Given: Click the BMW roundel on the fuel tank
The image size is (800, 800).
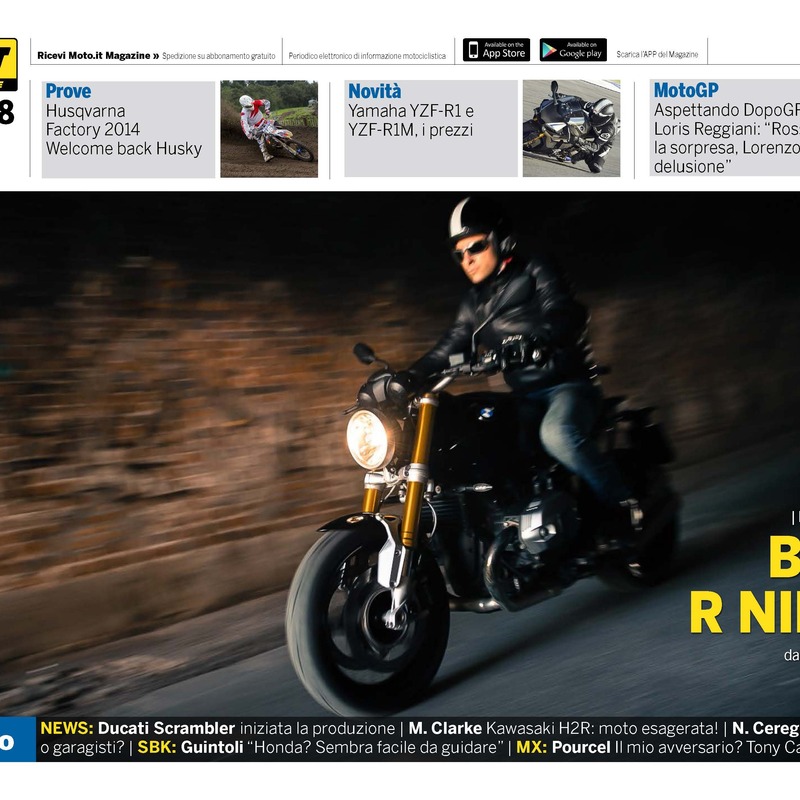Looking at the screenshot, I should click(x=485, y=412).
